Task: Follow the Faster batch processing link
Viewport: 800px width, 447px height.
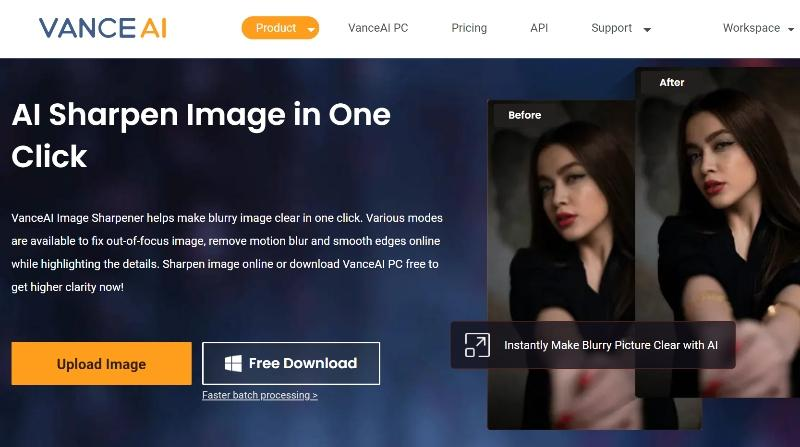Action: point(260,395)
